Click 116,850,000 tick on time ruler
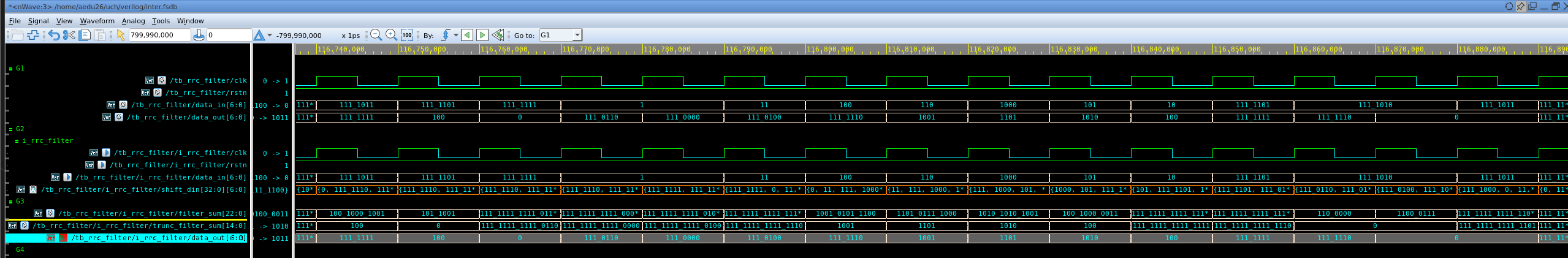 coord(1238,49)
